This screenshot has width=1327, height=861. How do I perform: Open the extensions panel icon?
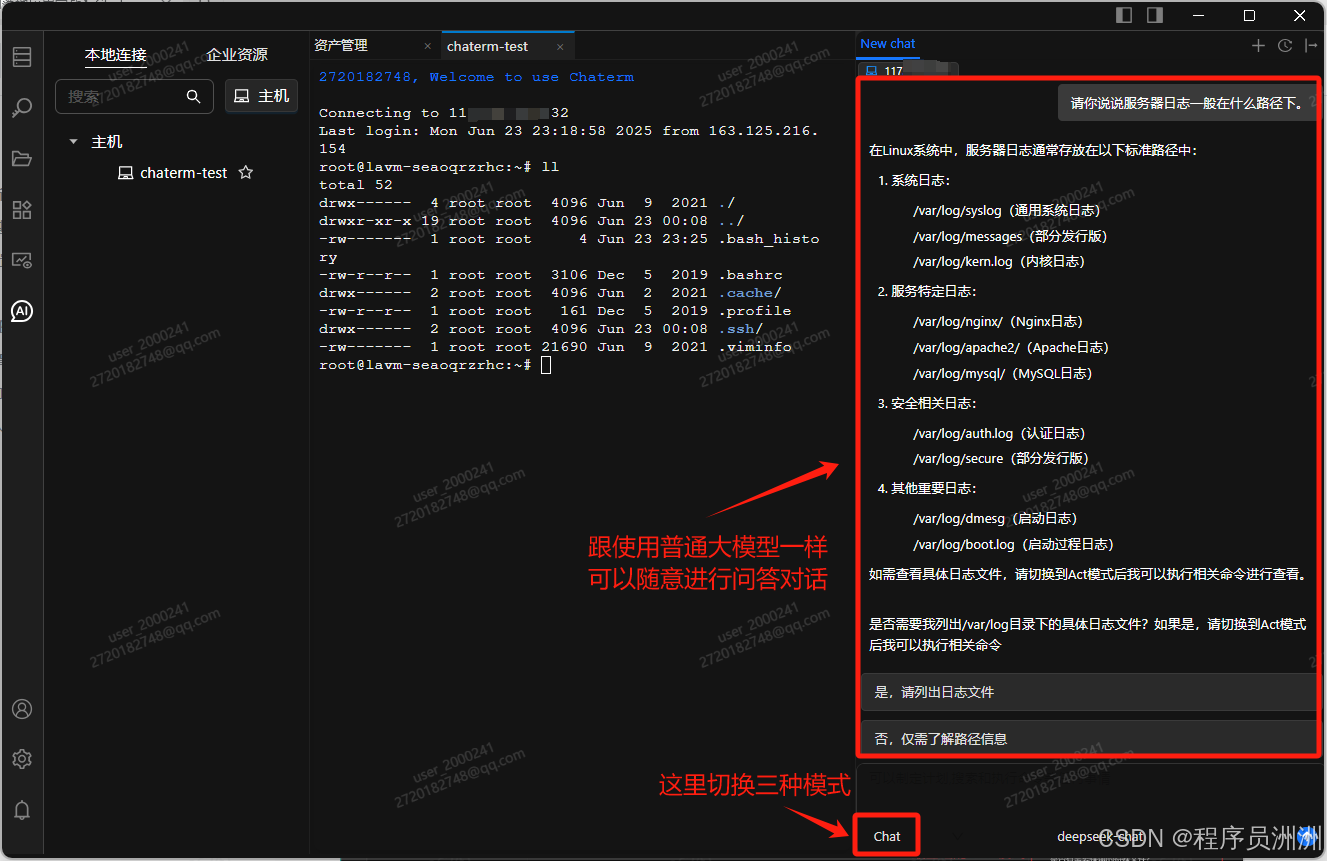pos(22,210)
